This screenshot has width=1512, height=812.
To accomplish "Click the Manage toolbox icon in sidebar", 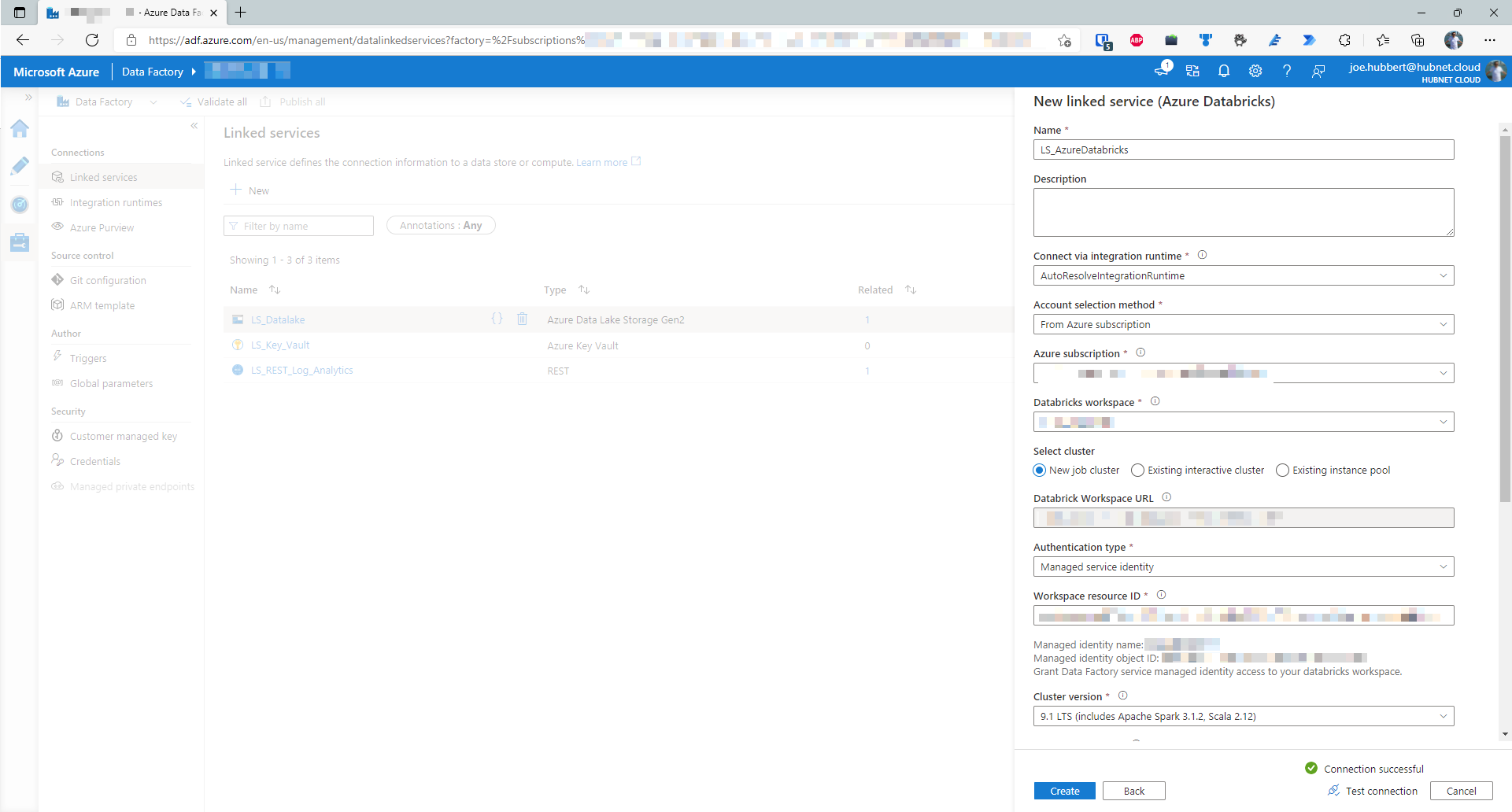I will pyautogui.click(x=20, y=242).
